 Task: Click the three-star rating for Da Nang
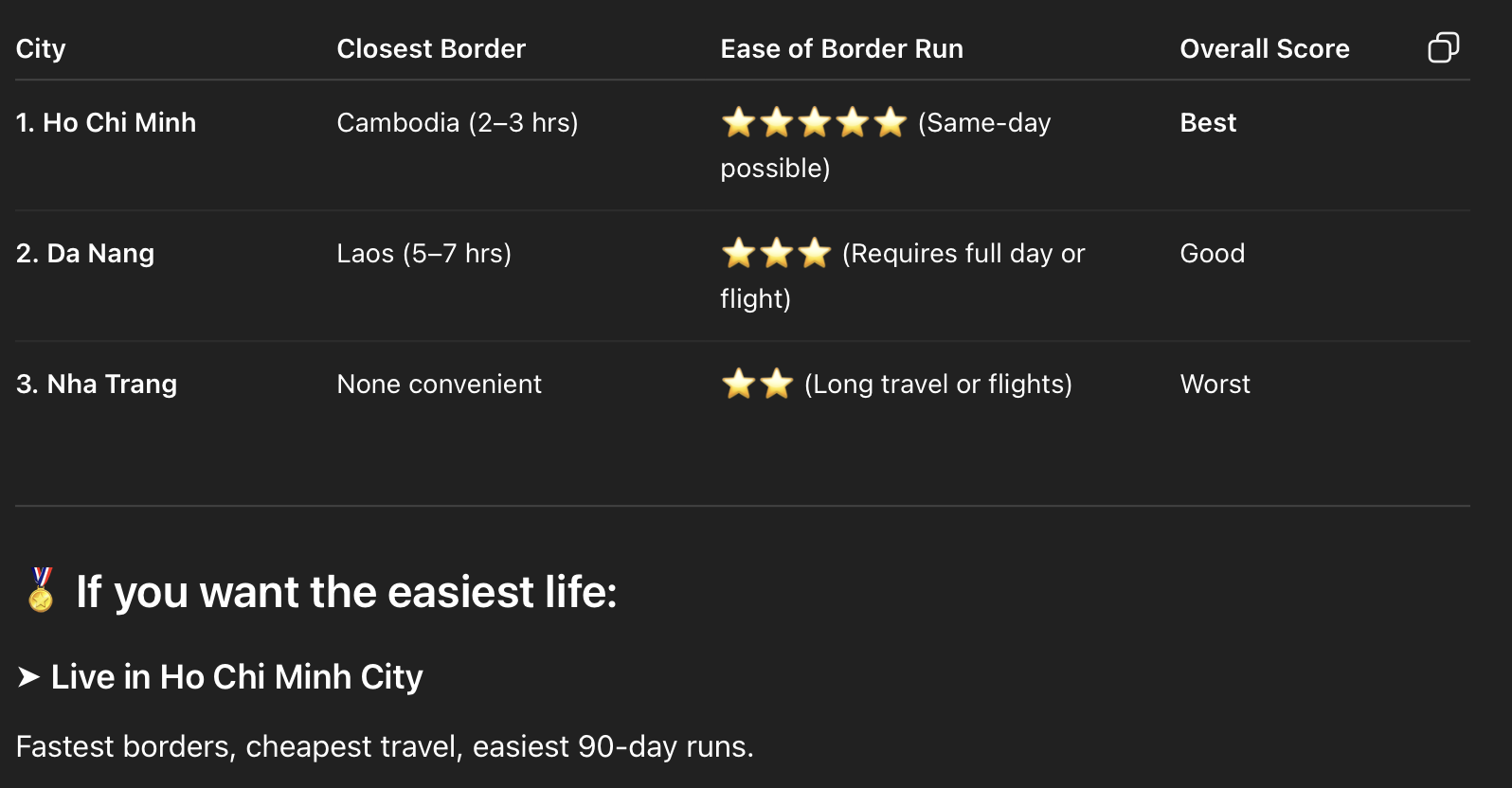click(776, 253)
